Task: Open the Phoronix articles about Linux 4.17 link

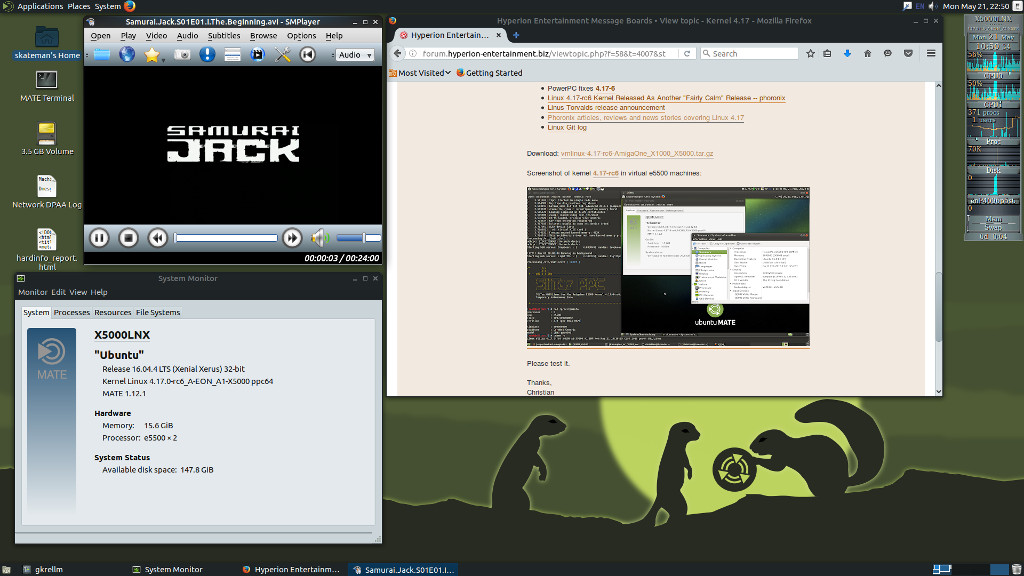Action: [645, 118]
